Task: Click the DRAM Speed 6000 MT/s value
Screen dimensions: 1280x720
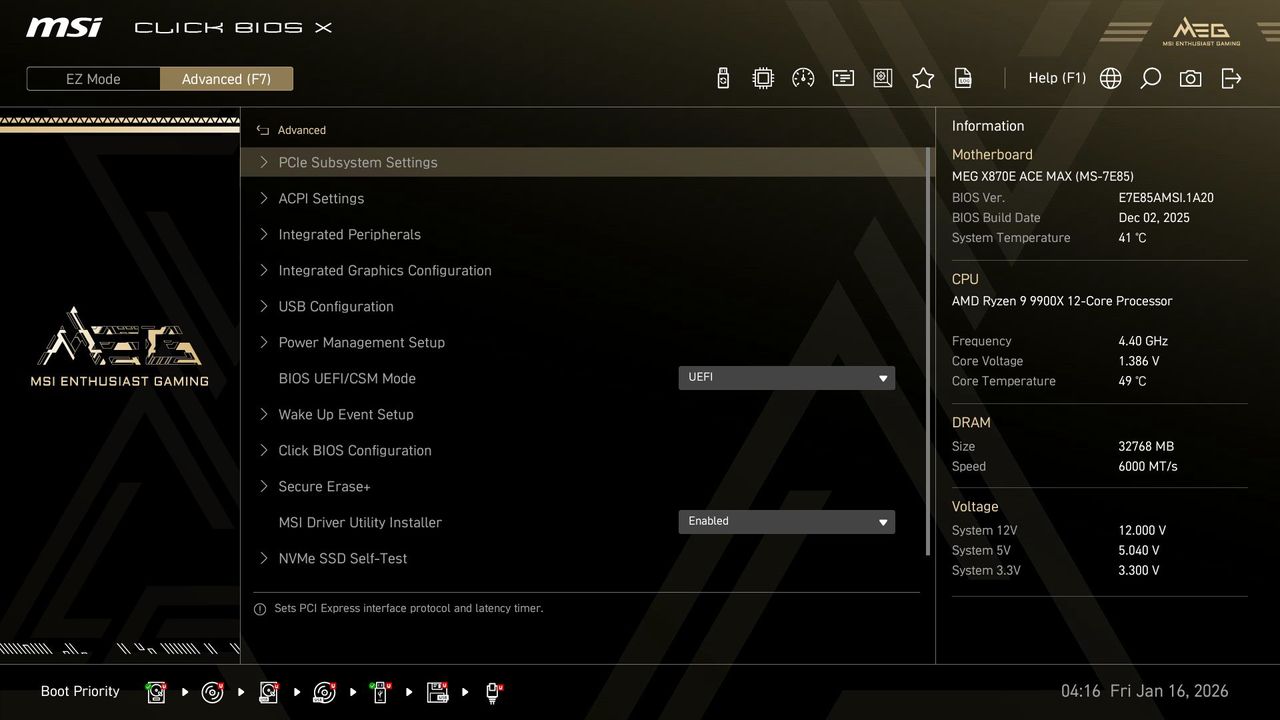Action: click(1148, 466)
